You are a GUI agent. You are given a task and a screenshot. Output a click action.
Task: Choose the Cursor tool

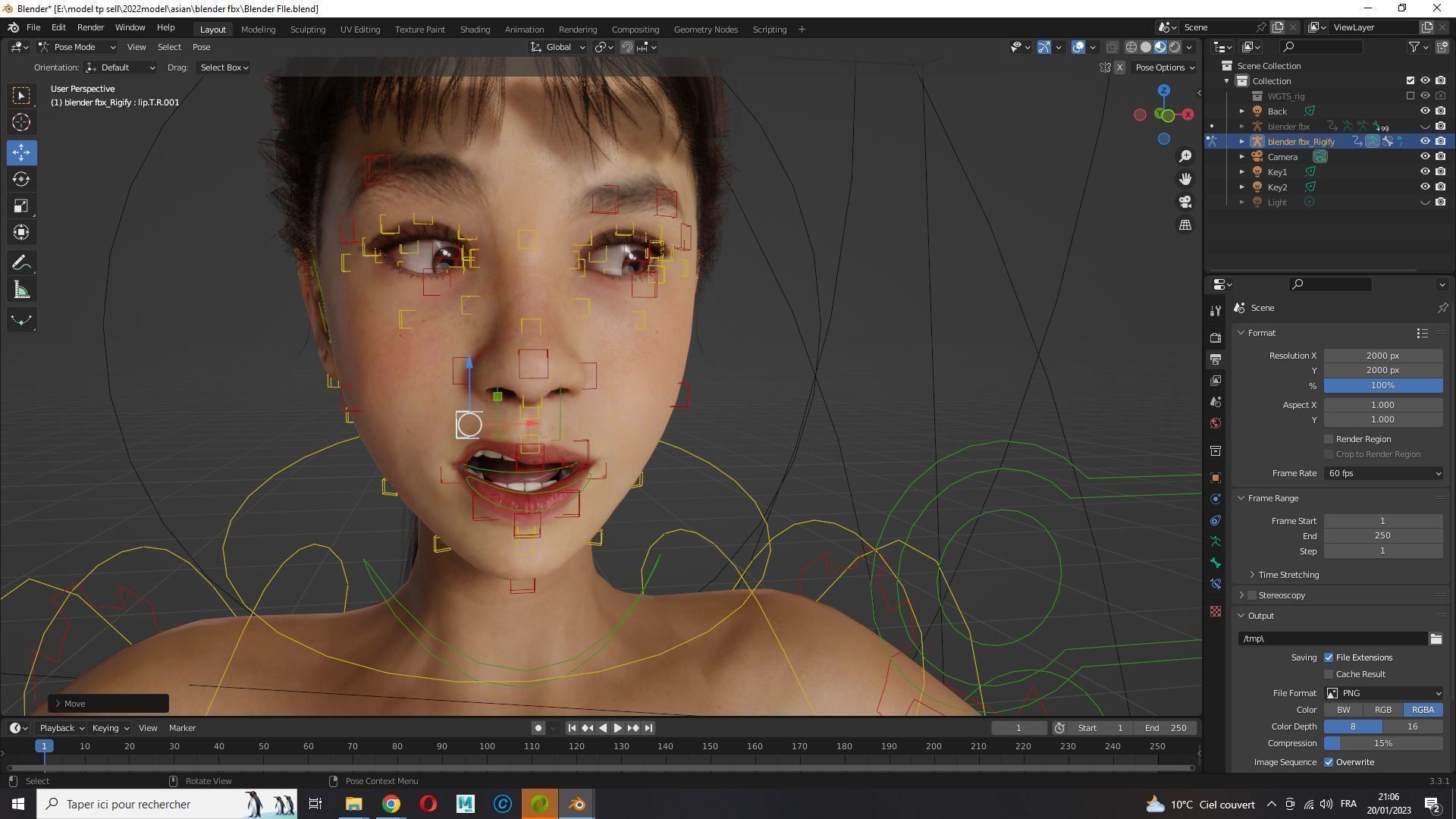pyautogui.click(x=21, y=122)
